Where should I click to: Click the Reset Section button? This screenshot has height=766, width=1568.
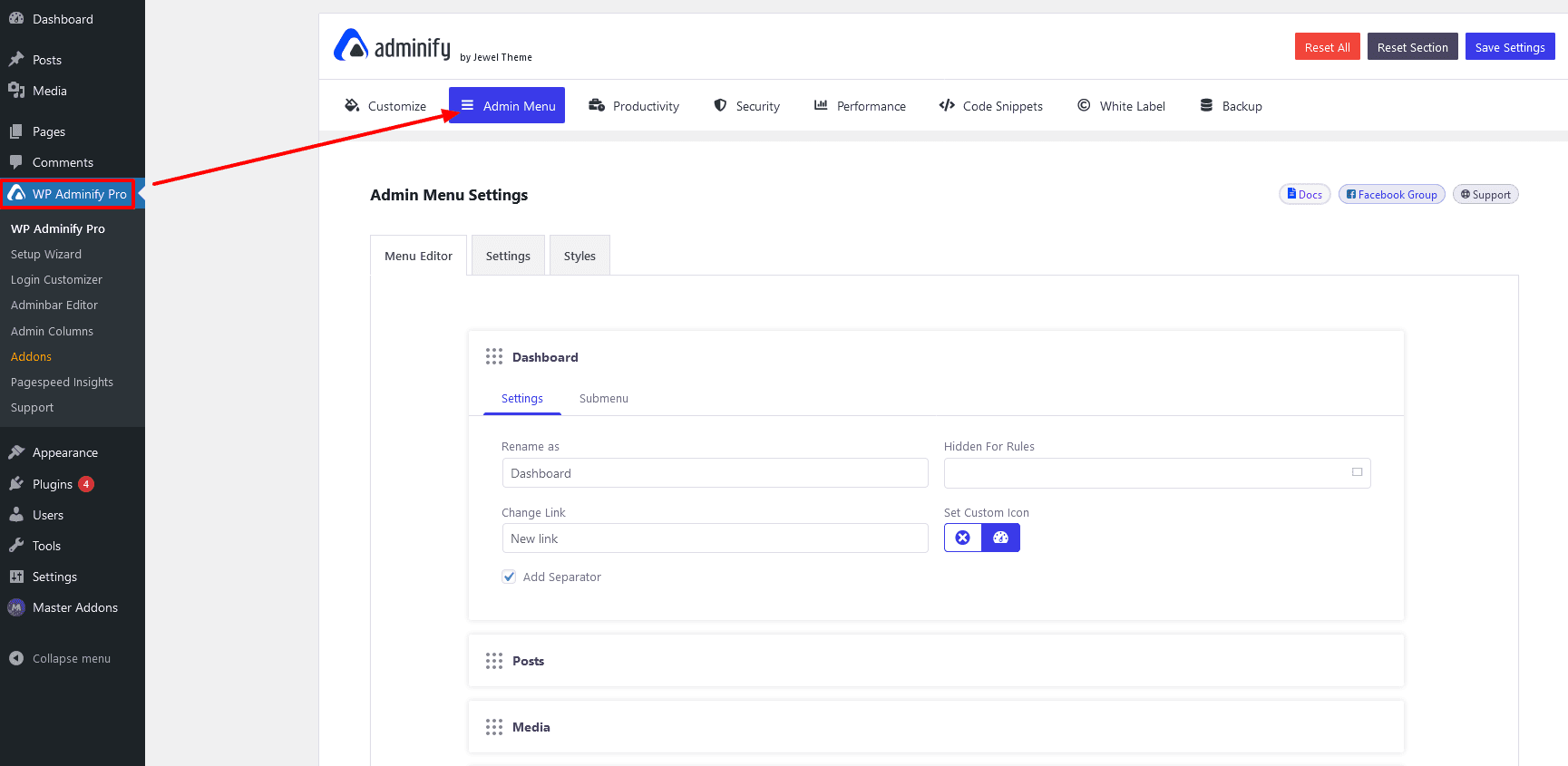point(1412,46)
